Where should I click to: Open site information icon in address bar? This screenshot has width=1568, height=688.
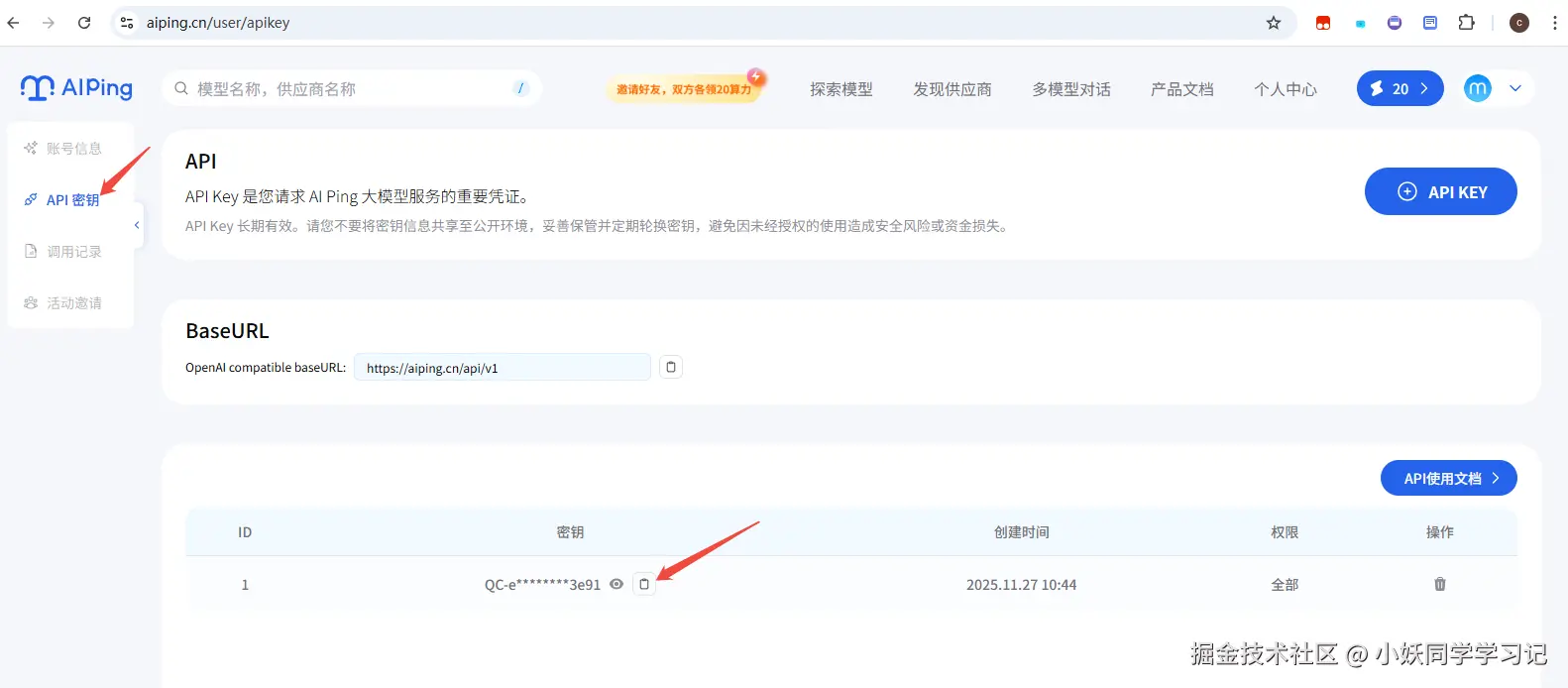127,23
